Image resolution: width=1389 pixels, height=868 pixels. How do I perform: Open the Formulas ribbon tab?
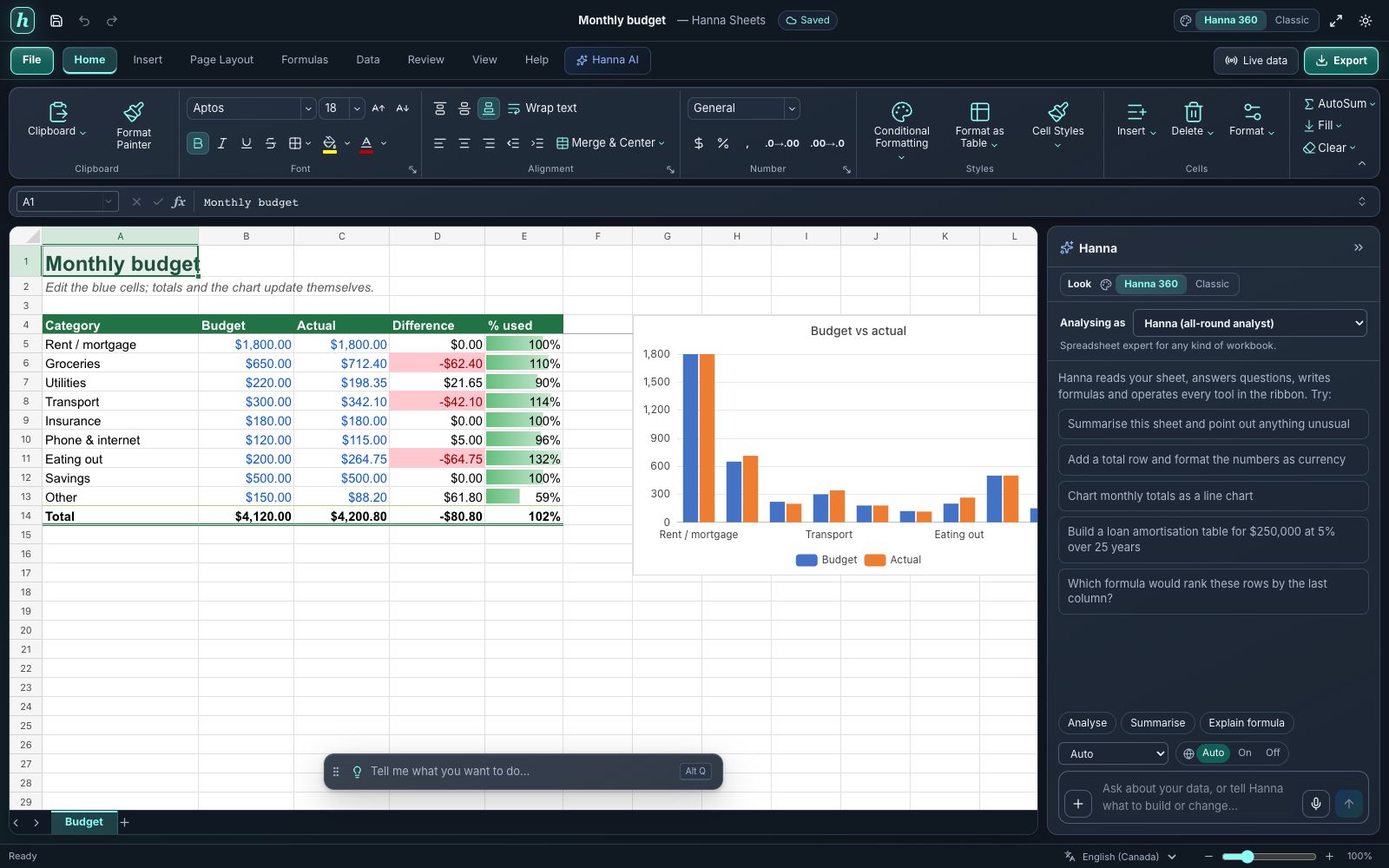pos(305,60)
